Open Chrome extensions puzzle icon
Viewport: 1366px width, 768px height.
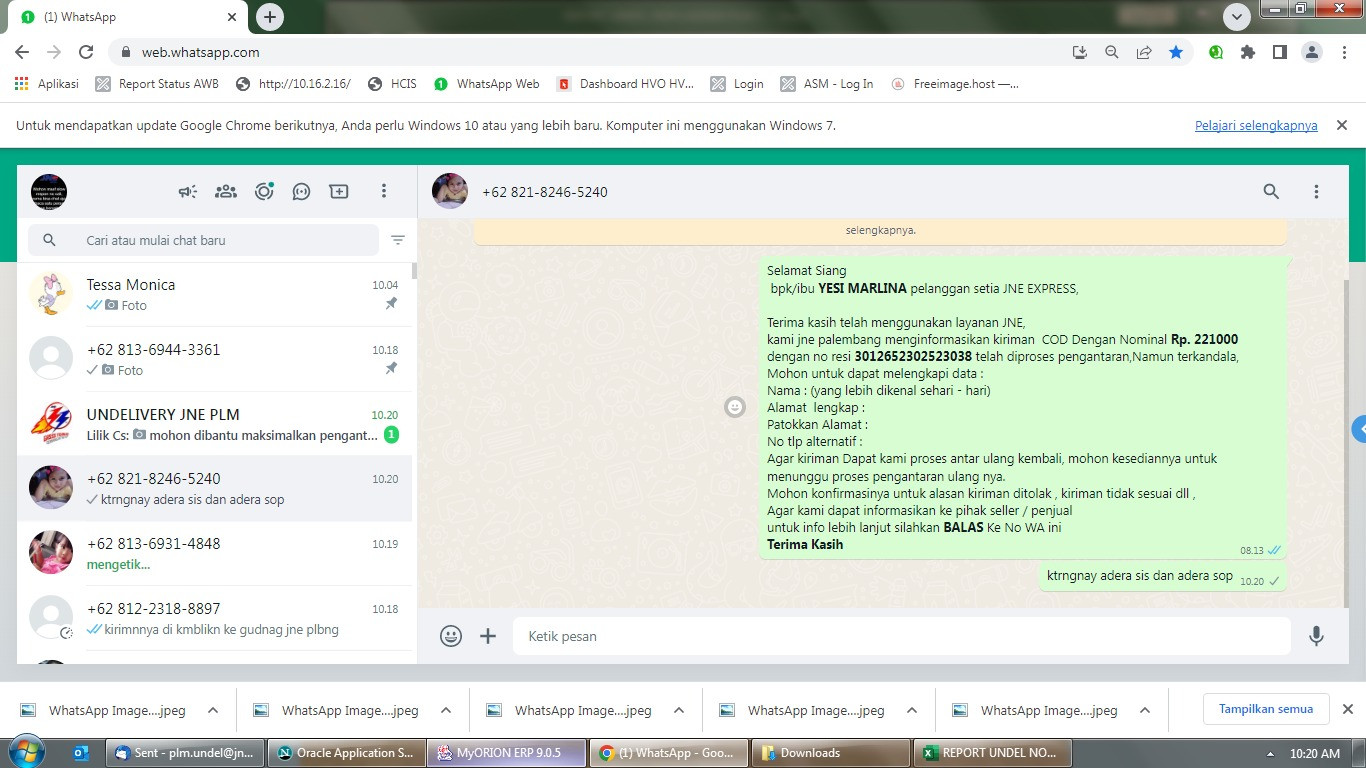pyautogui.click(x=1247, y=52)
